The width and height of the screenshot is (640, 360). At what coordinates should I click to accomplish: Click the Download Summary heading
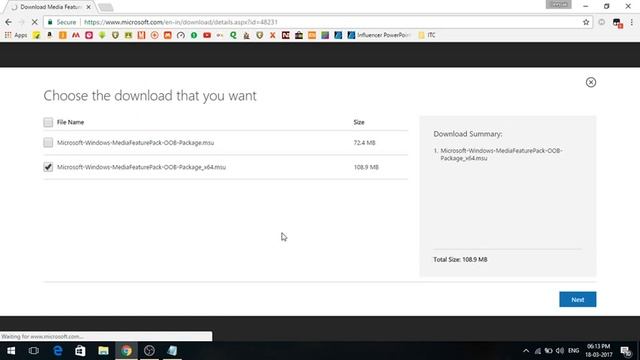point(468,134)
